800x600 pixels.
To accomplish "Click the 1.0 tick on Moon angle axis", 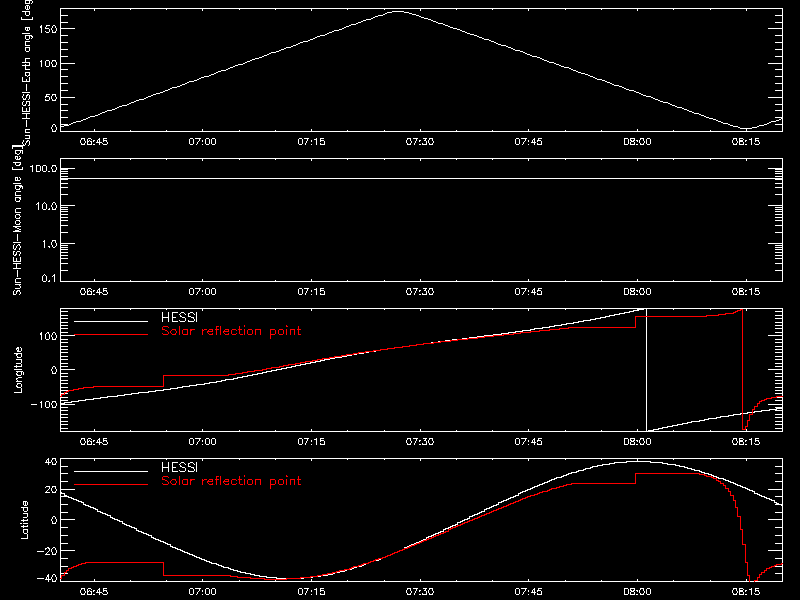I will pyautogui.click(x=49, y=244).
